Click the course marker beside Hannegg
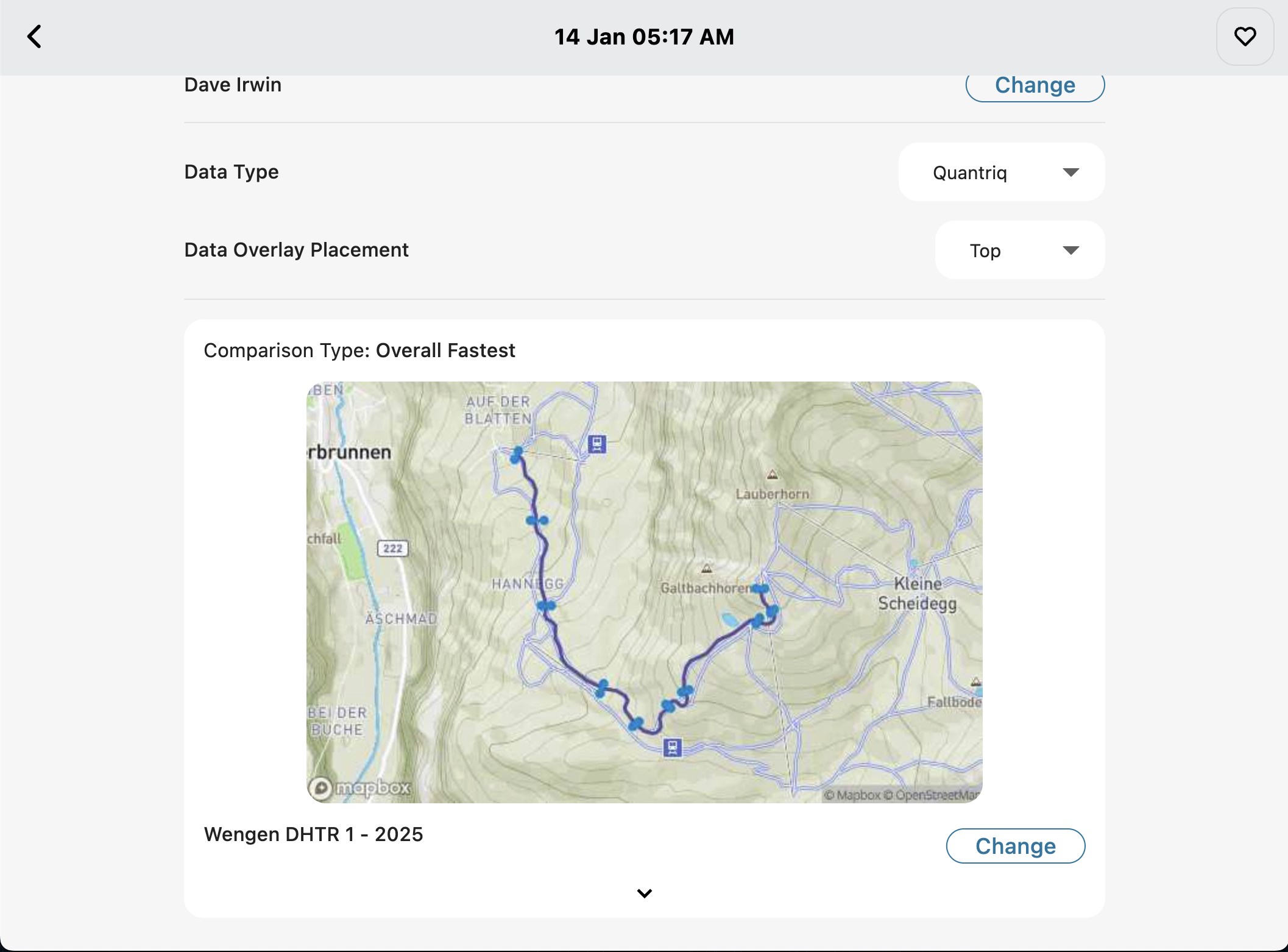1288x952 pixels. click(x=547, y=606)
